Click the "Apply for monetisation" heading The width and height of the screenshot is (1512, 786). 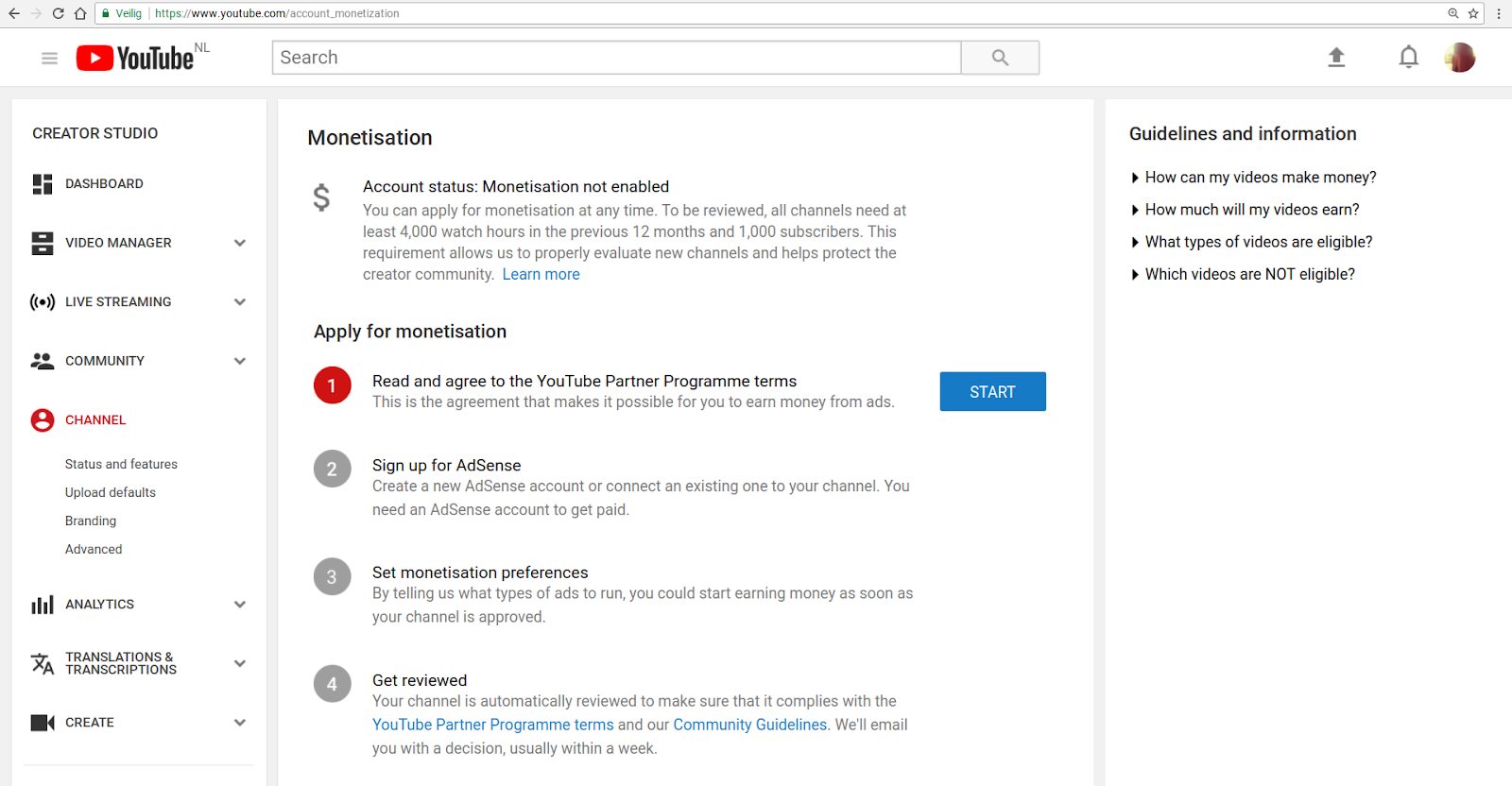410,332
